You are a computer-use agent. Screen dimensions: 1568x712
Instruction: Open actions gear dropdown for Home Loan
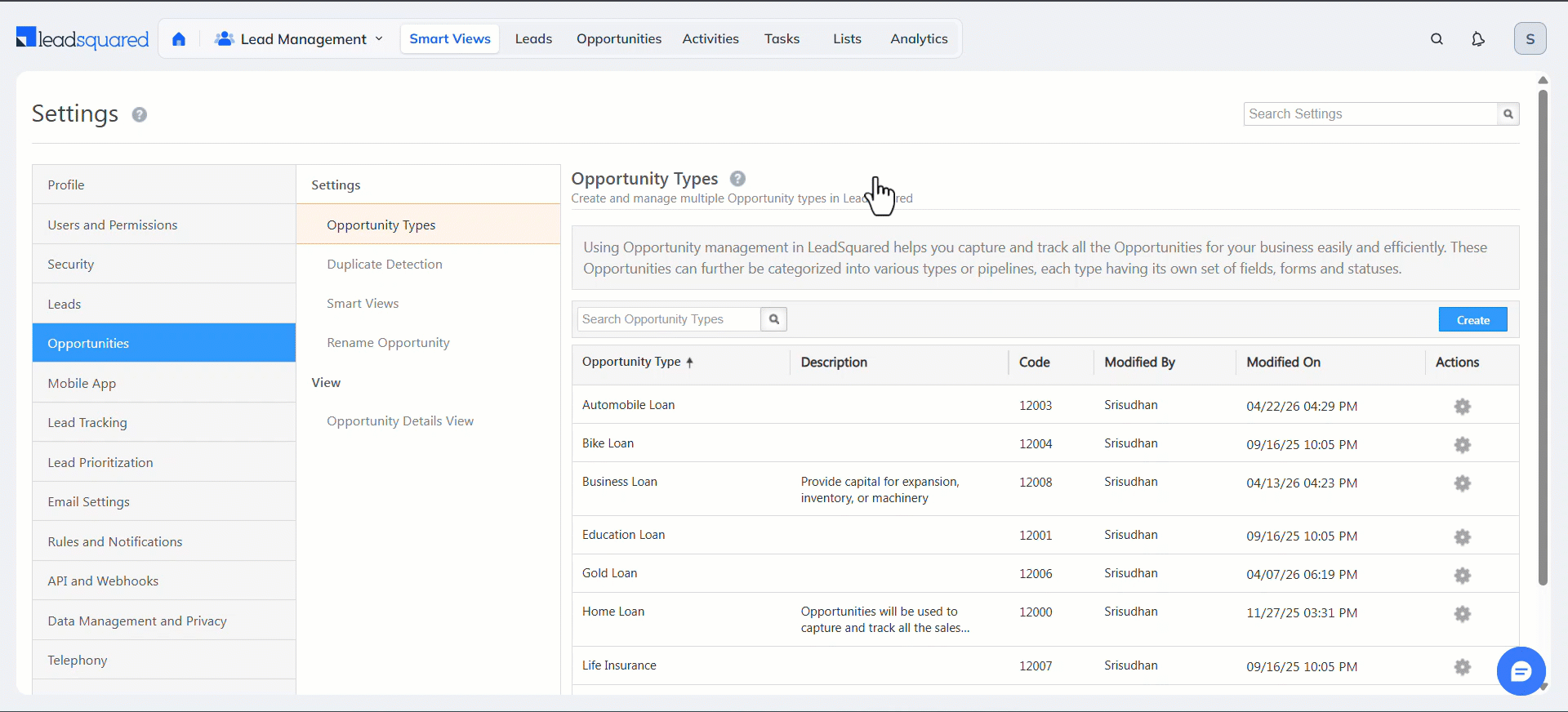tap(1462, 614)
